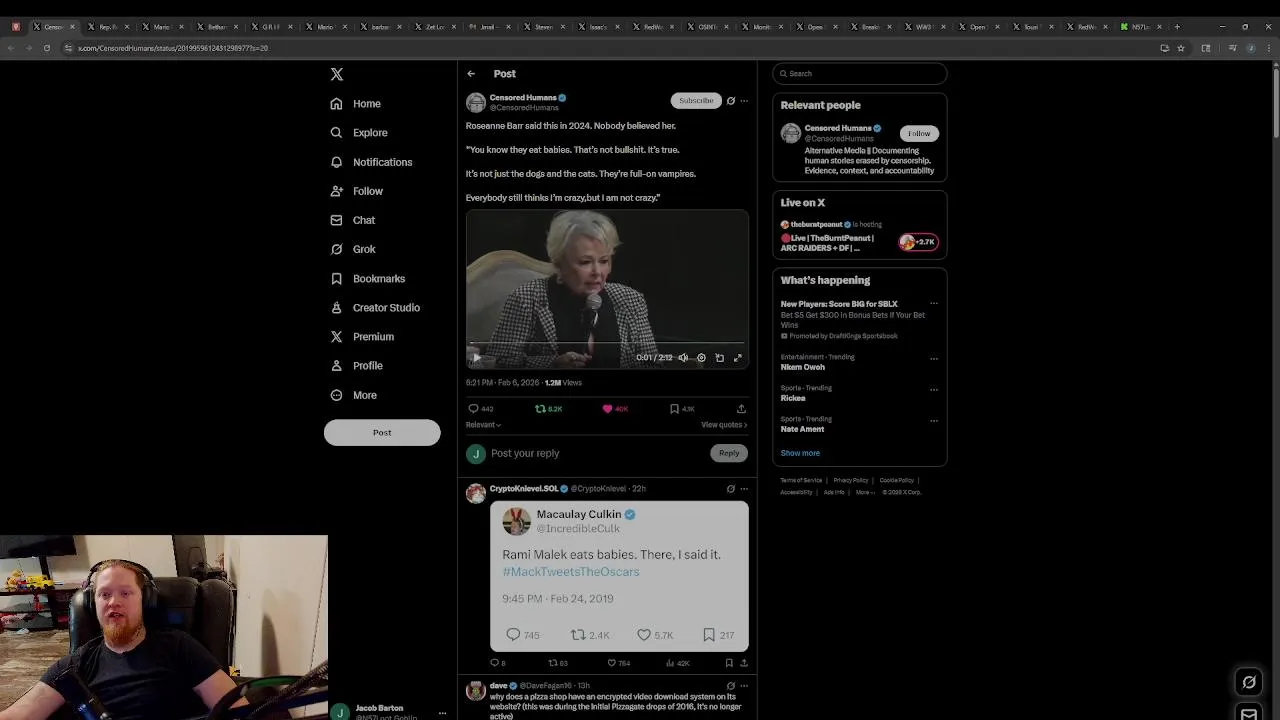This screenshot has height=720, width=1280.
Task: Open three-dot menu on CryptoKnievel reply
Action: click(744, 489)
